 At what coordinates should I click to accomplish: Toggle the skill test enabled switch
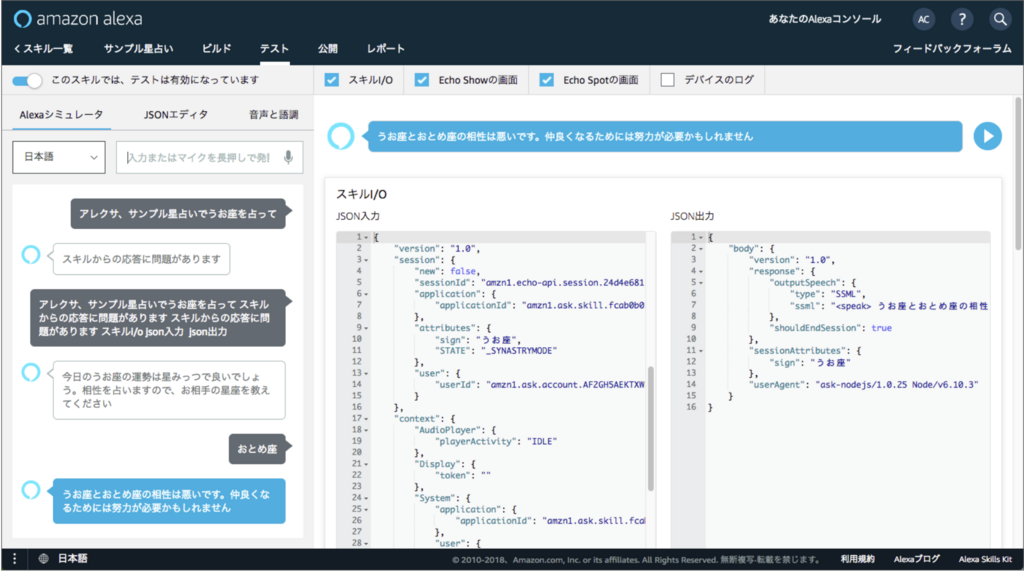[27, 80]
